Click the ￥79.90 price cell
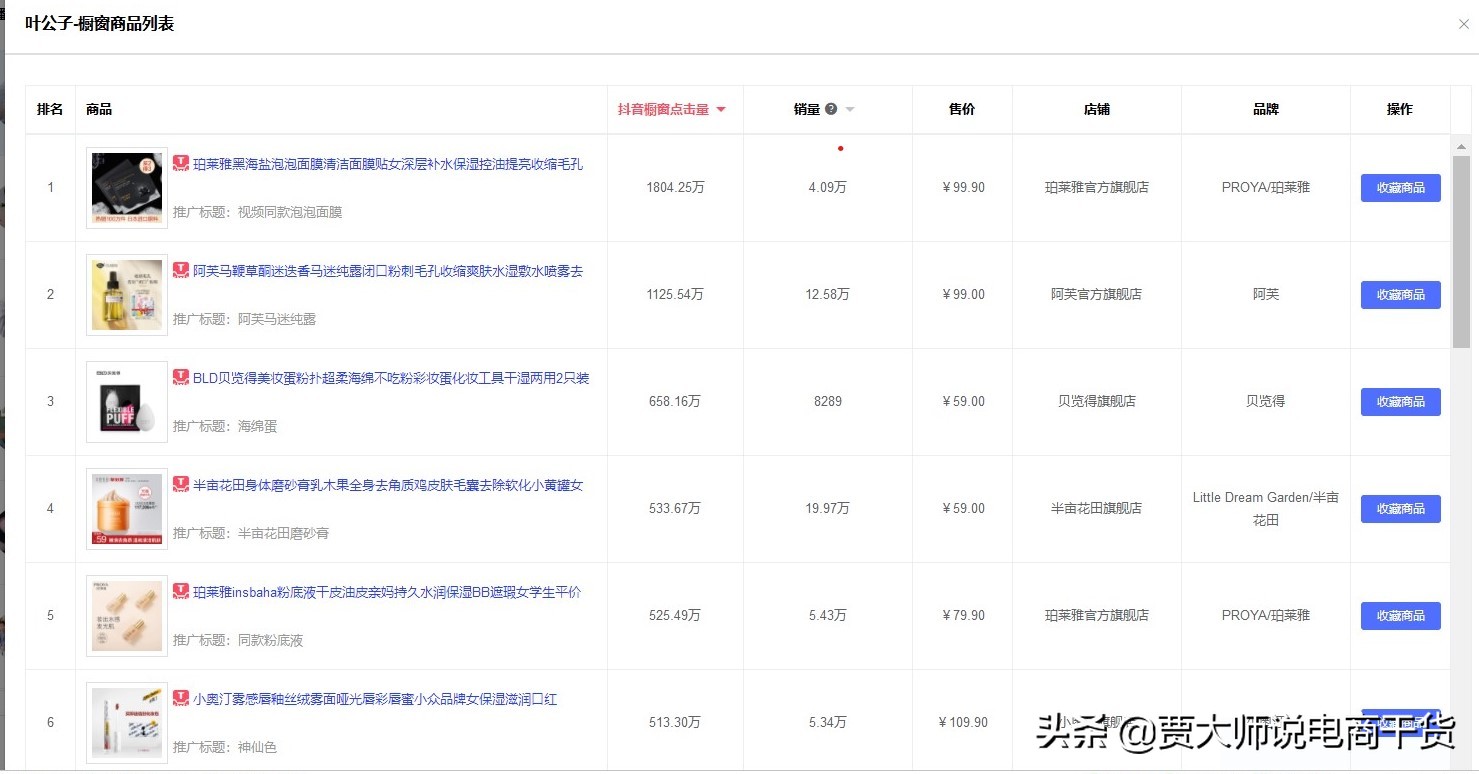 (963, 616)
